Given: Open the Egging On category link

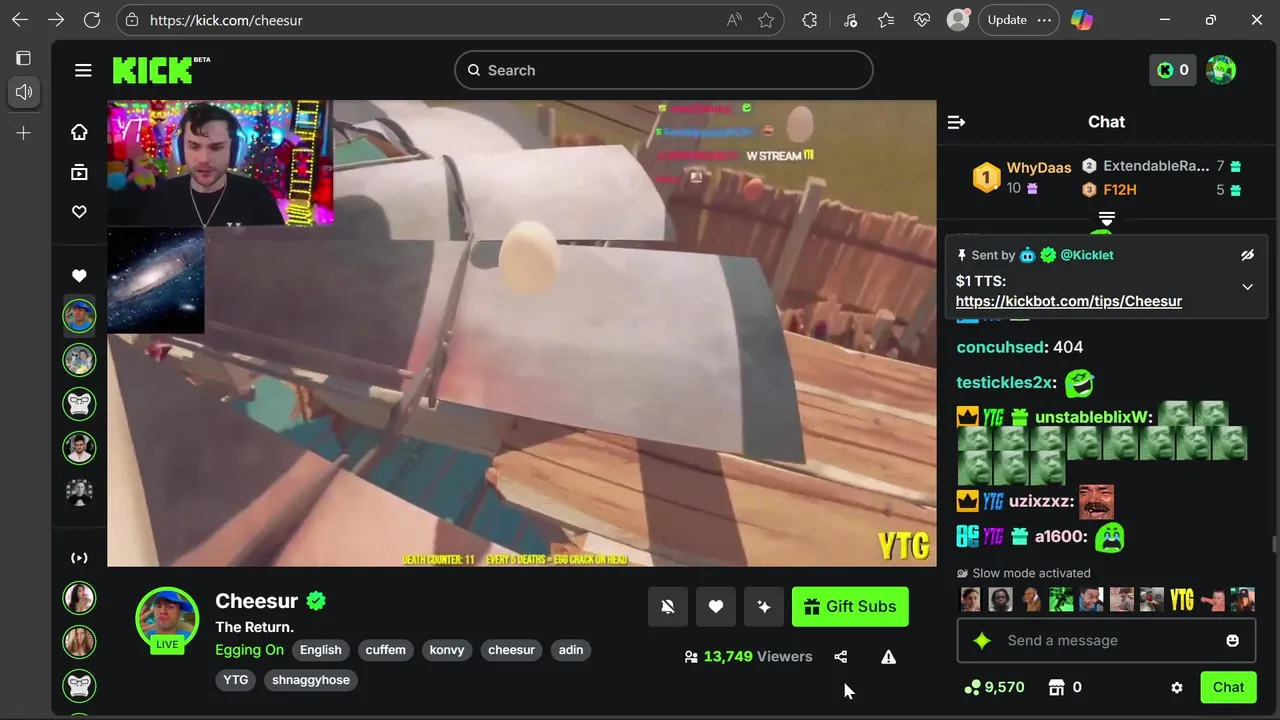Looking at the screenshot, I should [x=250, y=650].
